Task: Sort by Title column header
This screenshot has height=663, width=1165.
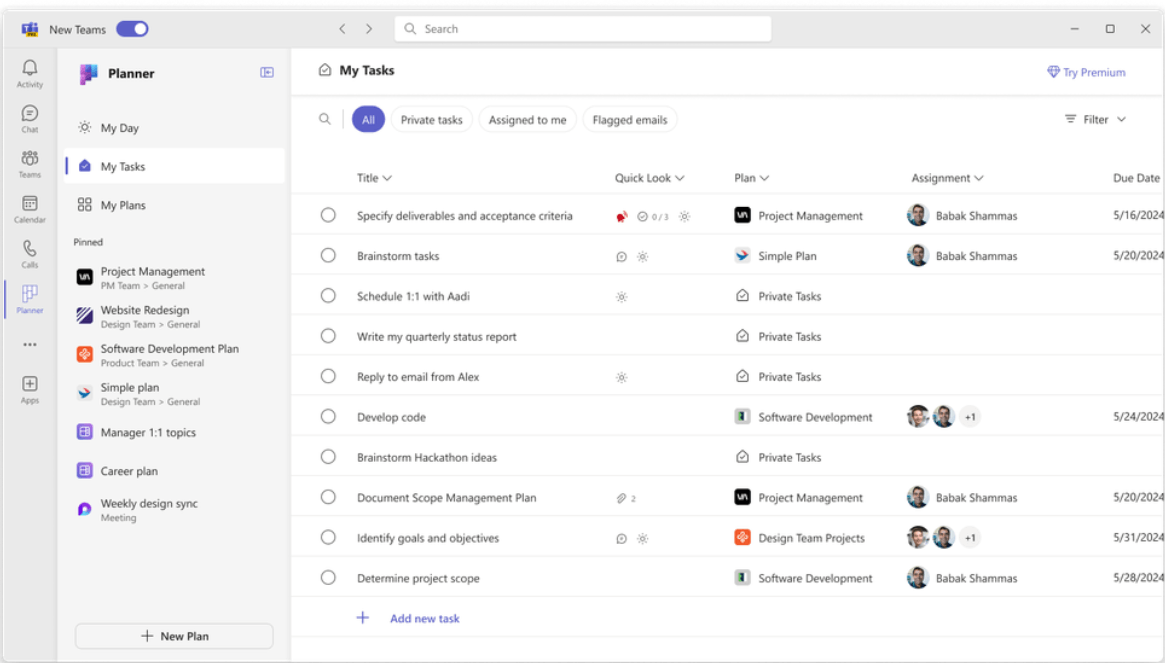Action: coord(374,178)
